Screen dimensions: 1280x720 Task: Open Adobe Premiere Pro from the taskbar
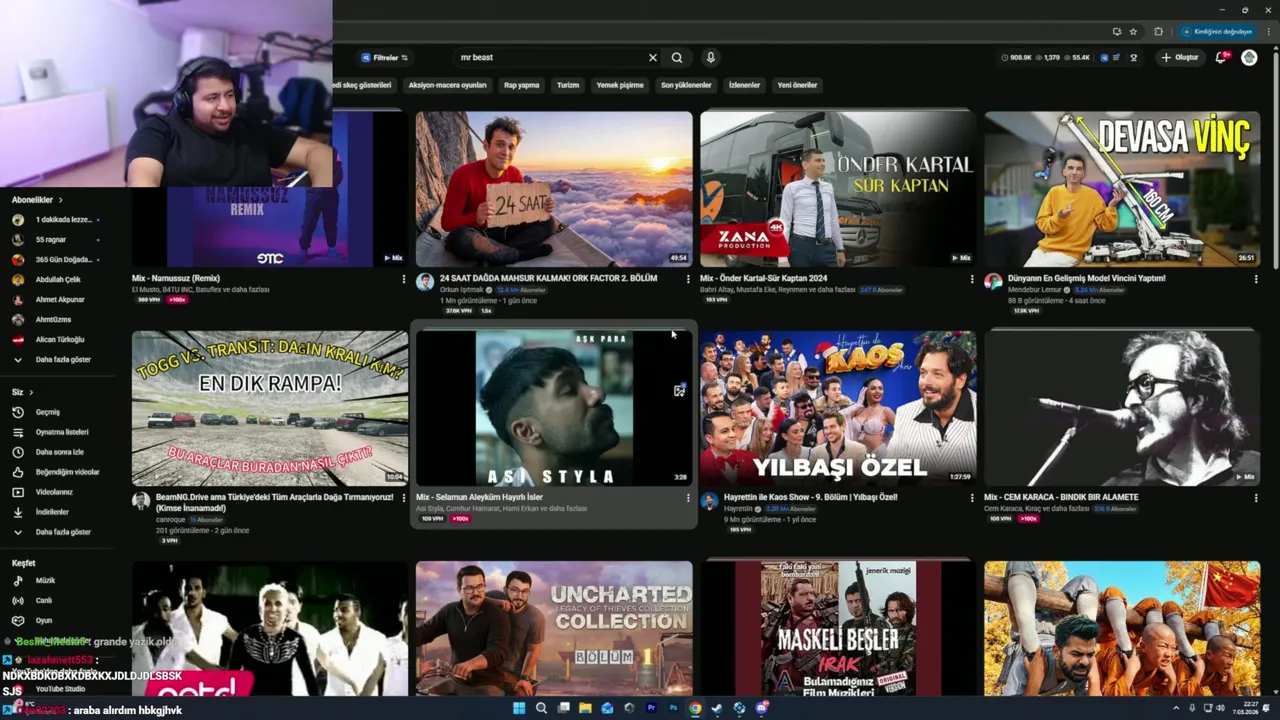point(651,708)
